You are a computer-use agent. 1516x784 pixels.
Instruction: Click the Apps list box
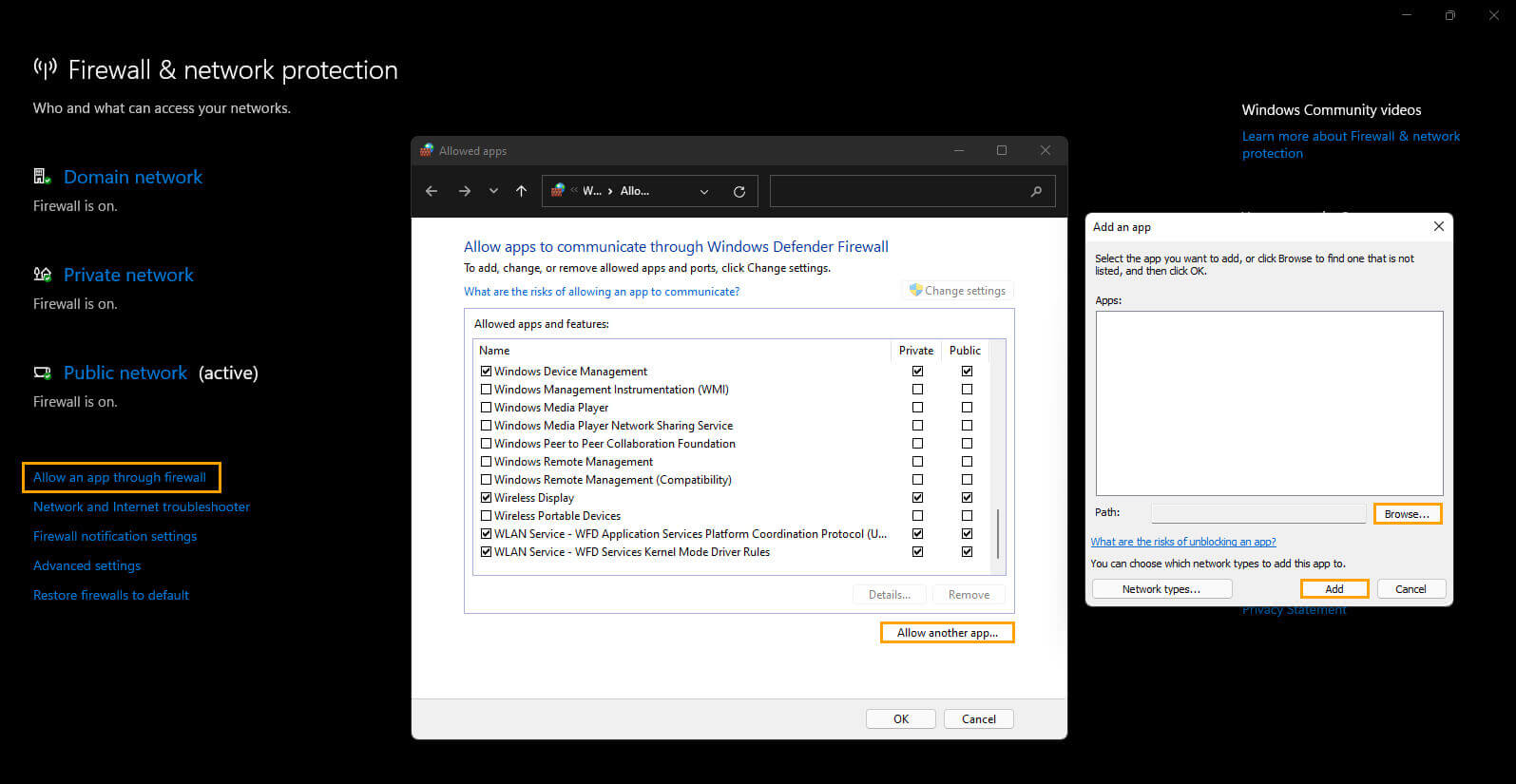click(x=1269, y=403)
